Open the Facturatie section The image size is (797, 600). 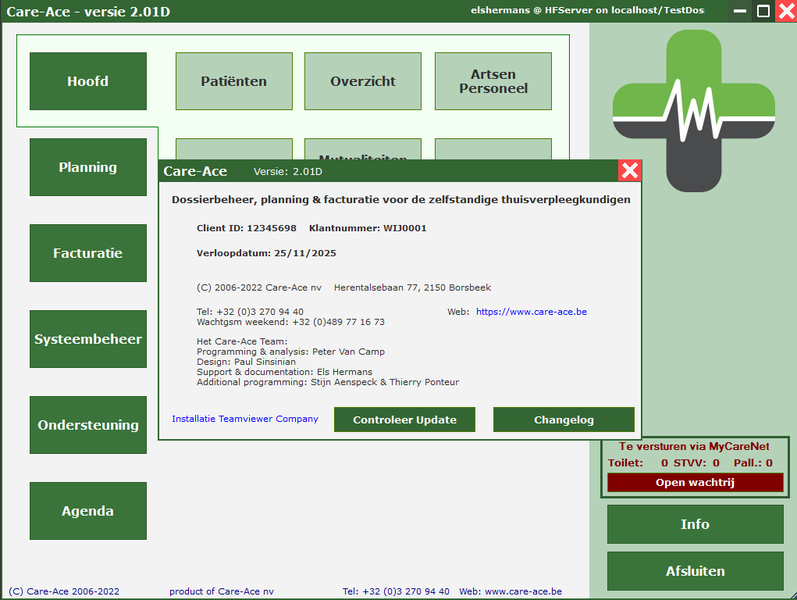pyautogui.click(x=88, y=253)
